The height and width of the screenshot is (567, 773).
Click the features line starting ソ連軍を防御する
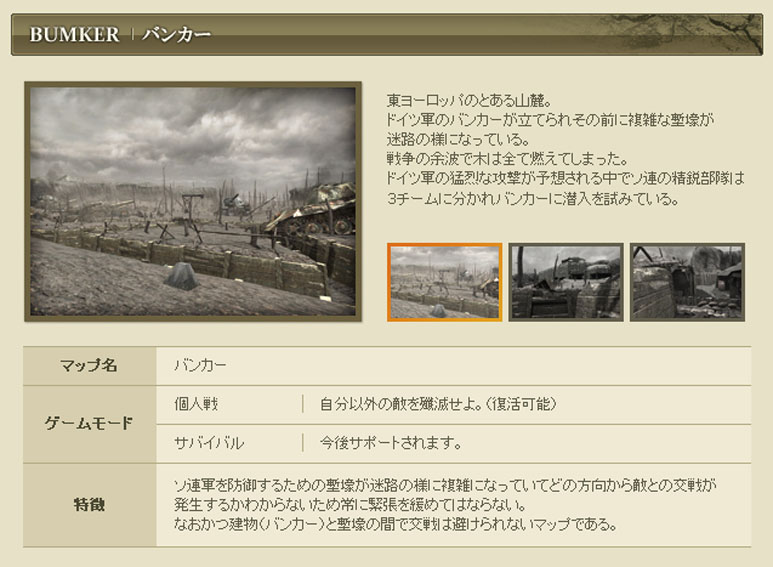click(x=445, y=486)
